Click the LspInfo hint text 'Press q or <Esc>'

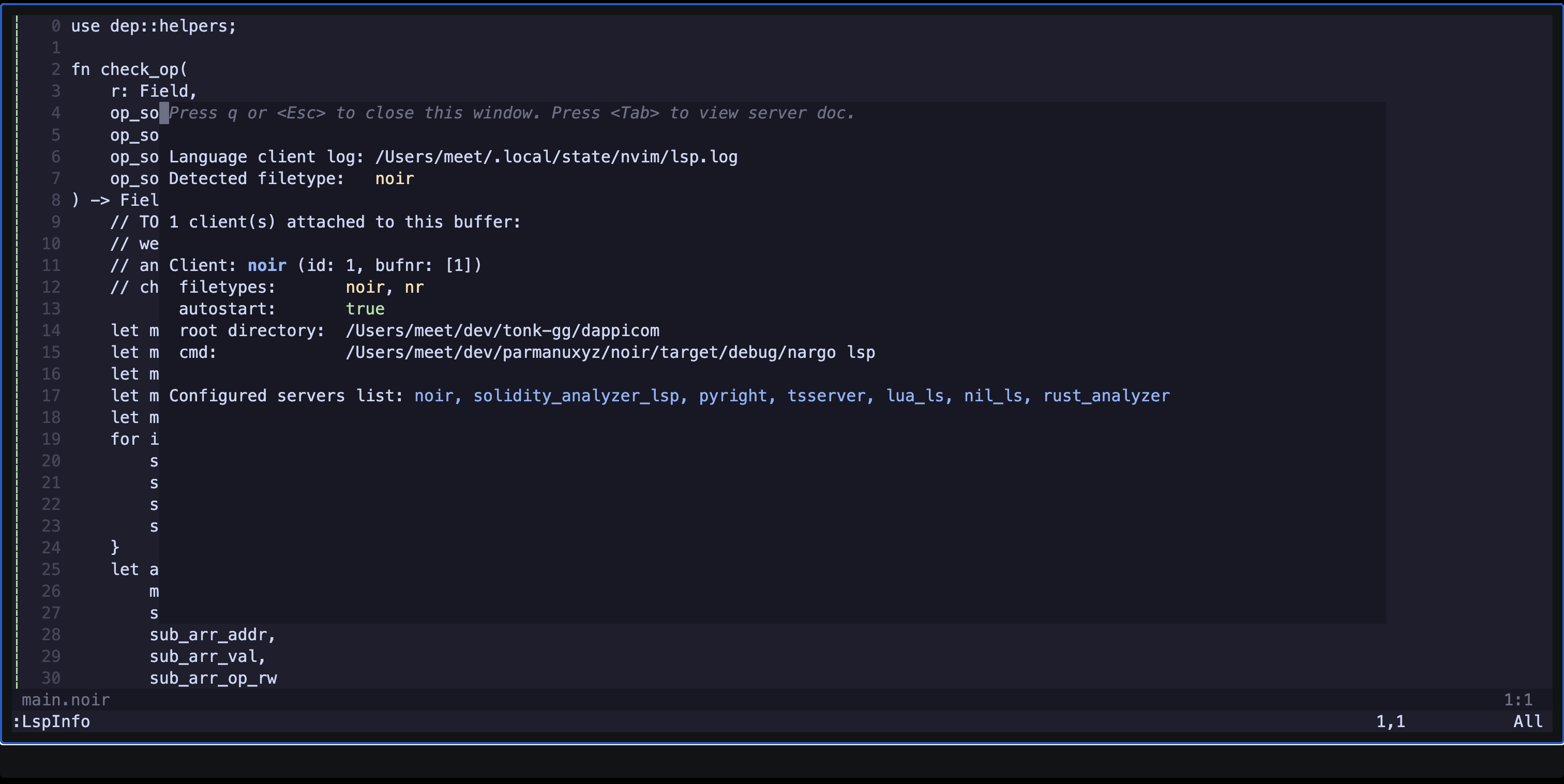coord(247,113)
